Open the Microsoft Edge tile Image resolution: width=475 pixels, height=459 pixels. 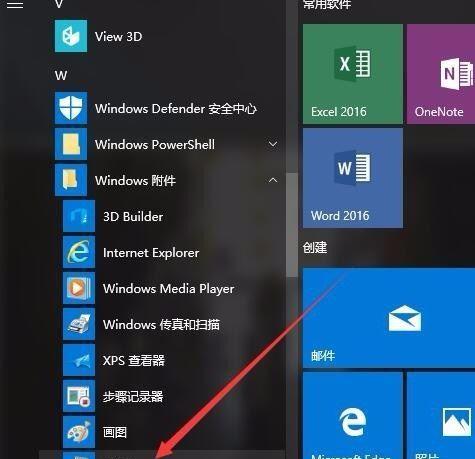[x=353, y=416]
